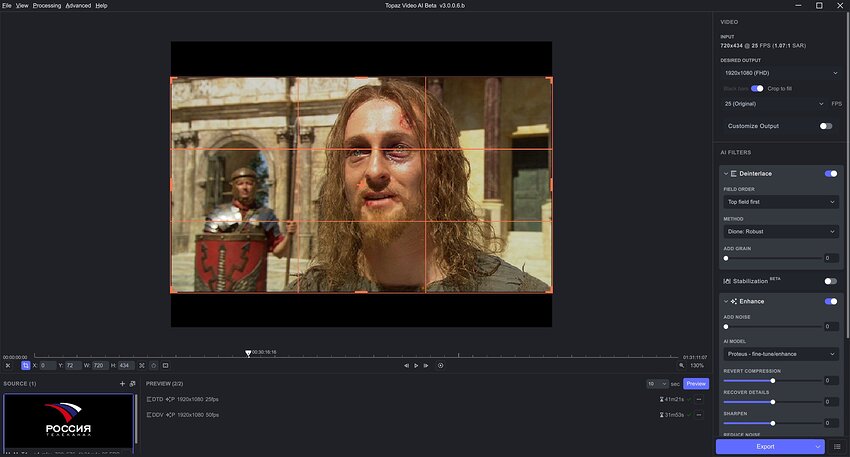Click the Preview button
The width and height of the screenshot is (850, 457).
[x=696, y=384]
